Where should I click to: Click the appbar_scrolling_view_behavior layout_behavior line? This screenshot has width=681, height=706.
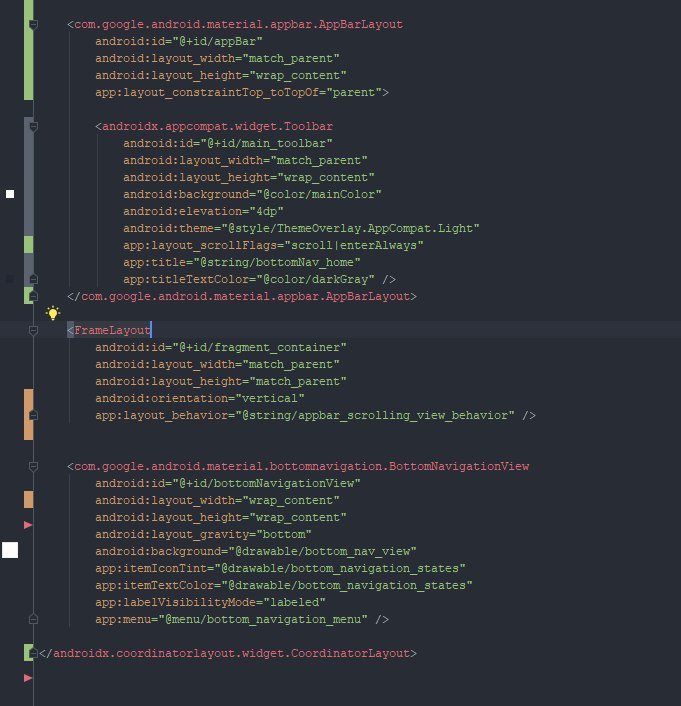point(315,415)
